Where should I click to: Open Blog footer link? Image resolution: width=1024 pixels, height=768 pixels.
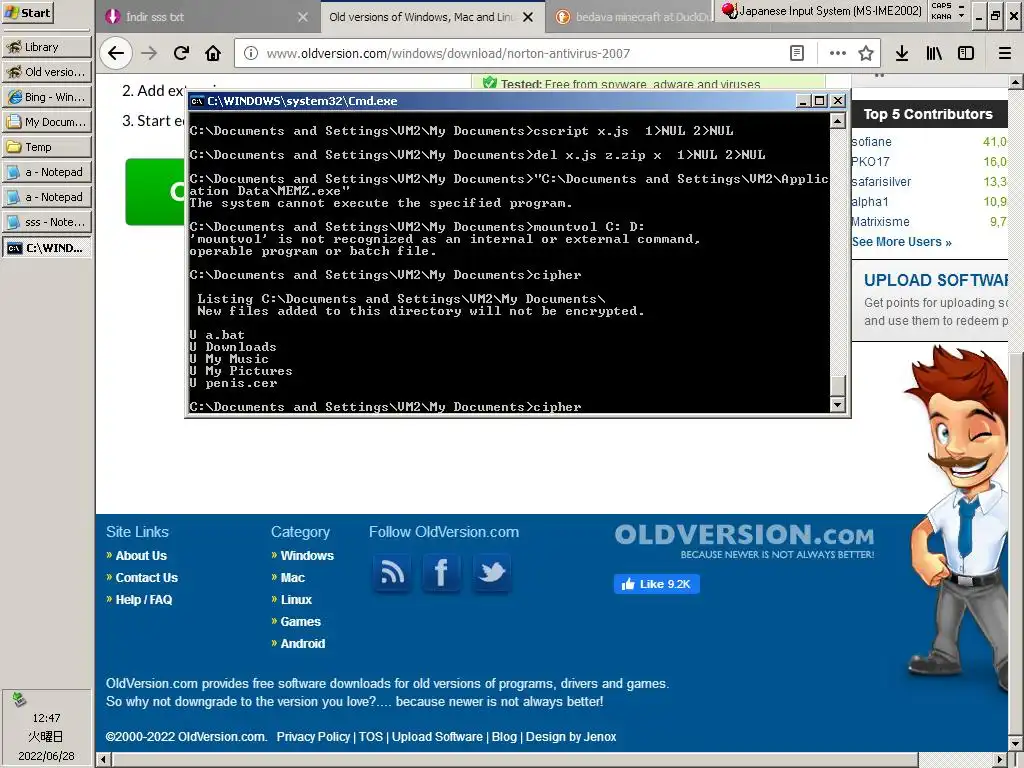point(504,737)
